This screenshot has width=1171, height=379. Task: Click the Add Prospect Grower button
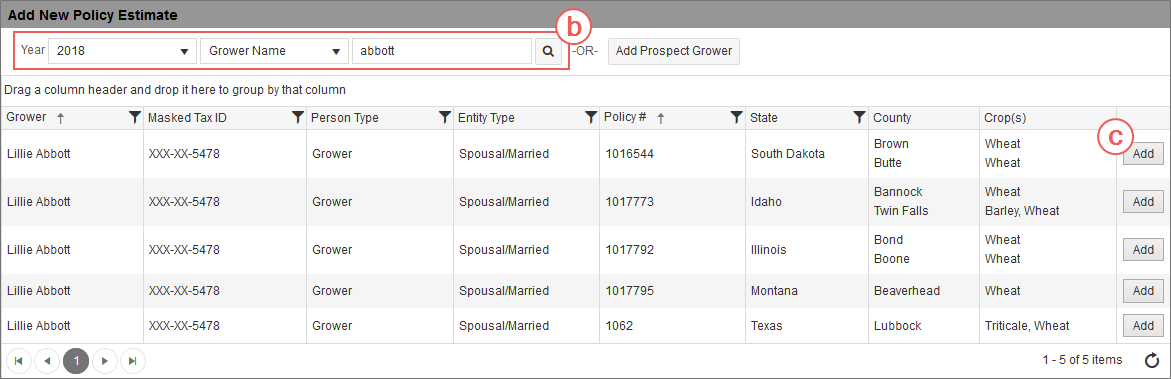coord(674,52)
